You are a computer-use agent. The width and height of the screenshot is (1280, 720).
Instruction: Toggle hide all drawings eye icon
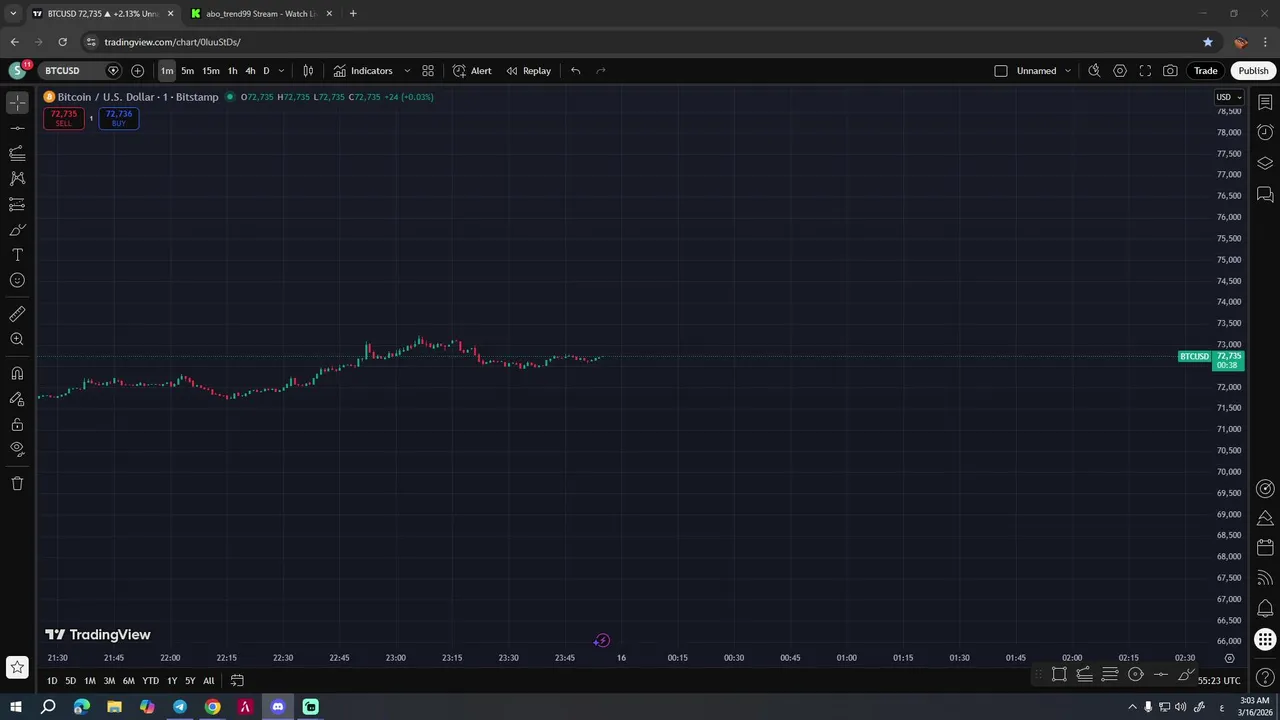(17, 449)
